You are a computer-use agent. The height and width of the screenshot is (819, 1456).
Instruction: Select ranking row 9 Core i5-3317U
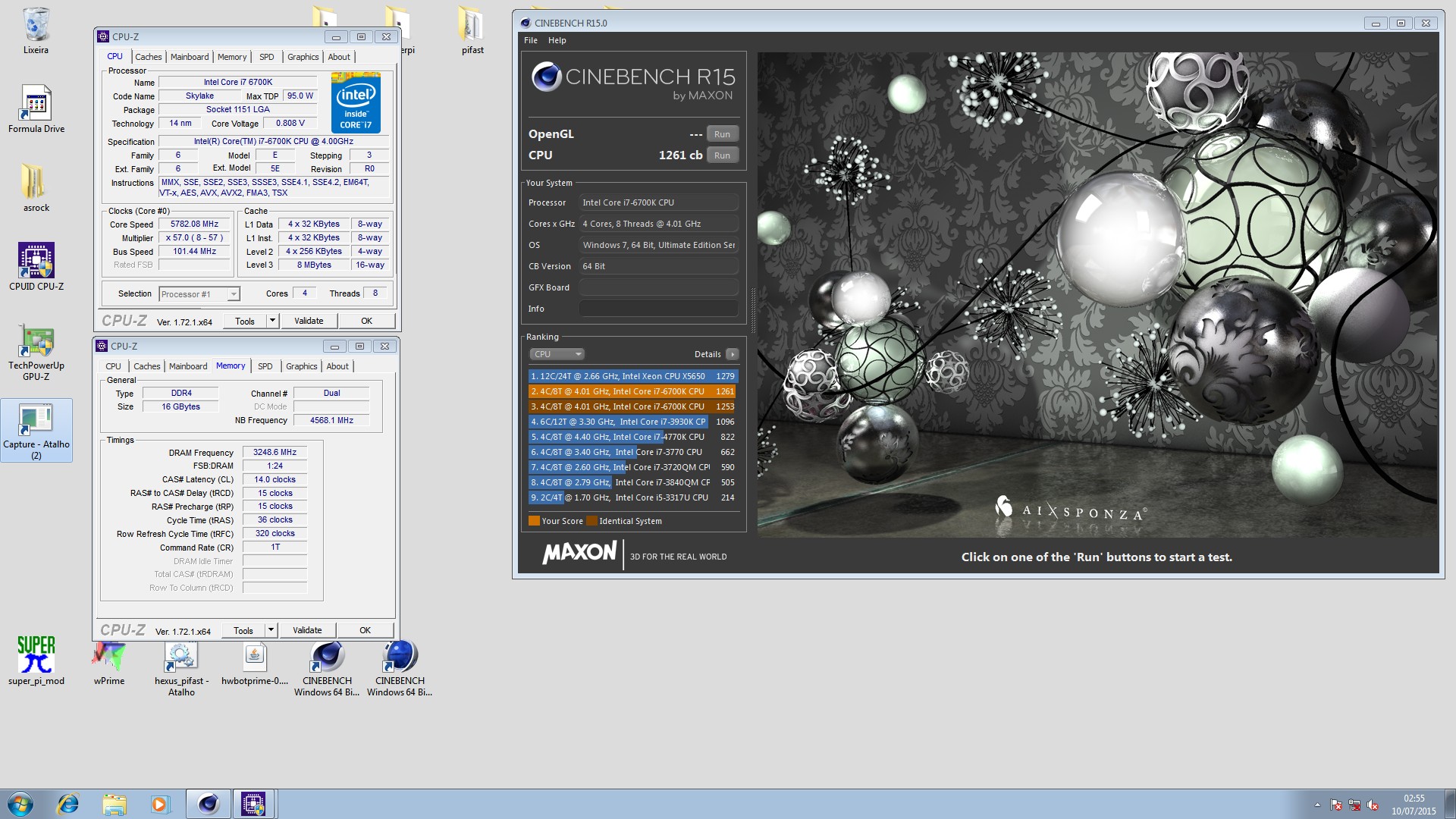tap(632, 497)
